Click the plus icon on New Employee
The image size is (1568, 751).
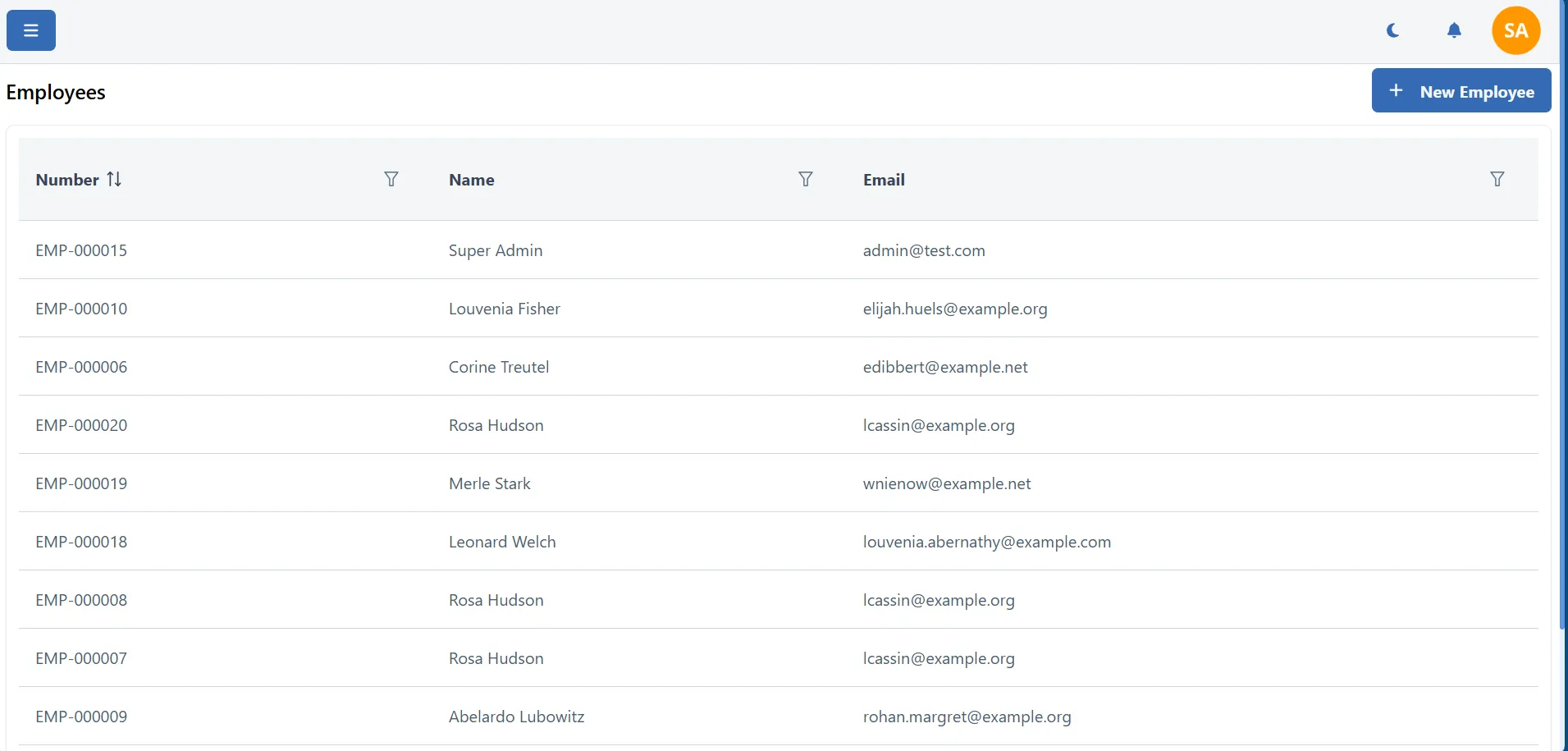(1396, 90)
